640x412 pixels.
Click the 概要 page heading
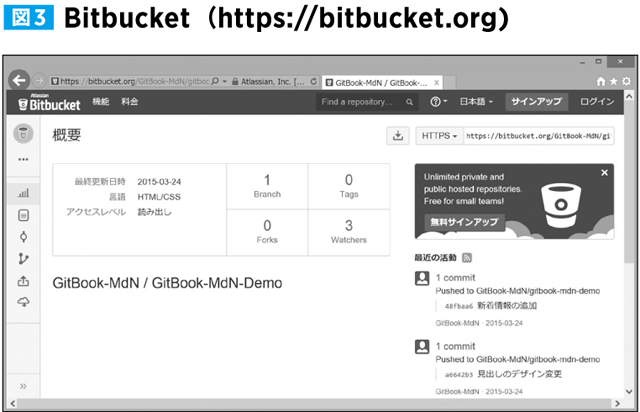[x=67, y=135]
